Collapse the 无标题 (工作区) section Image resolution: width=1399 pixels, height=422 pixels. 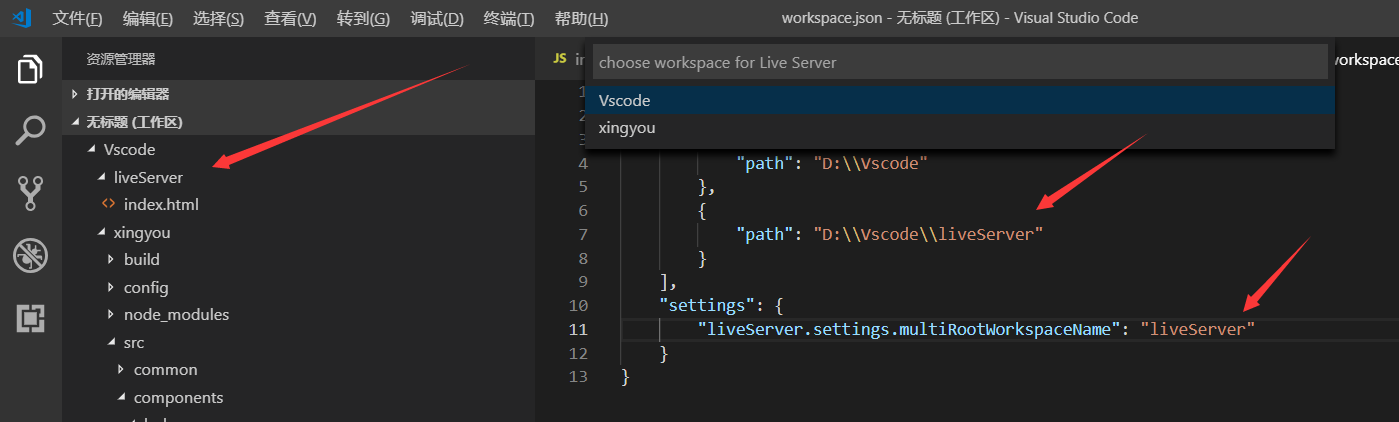(298, 122)
